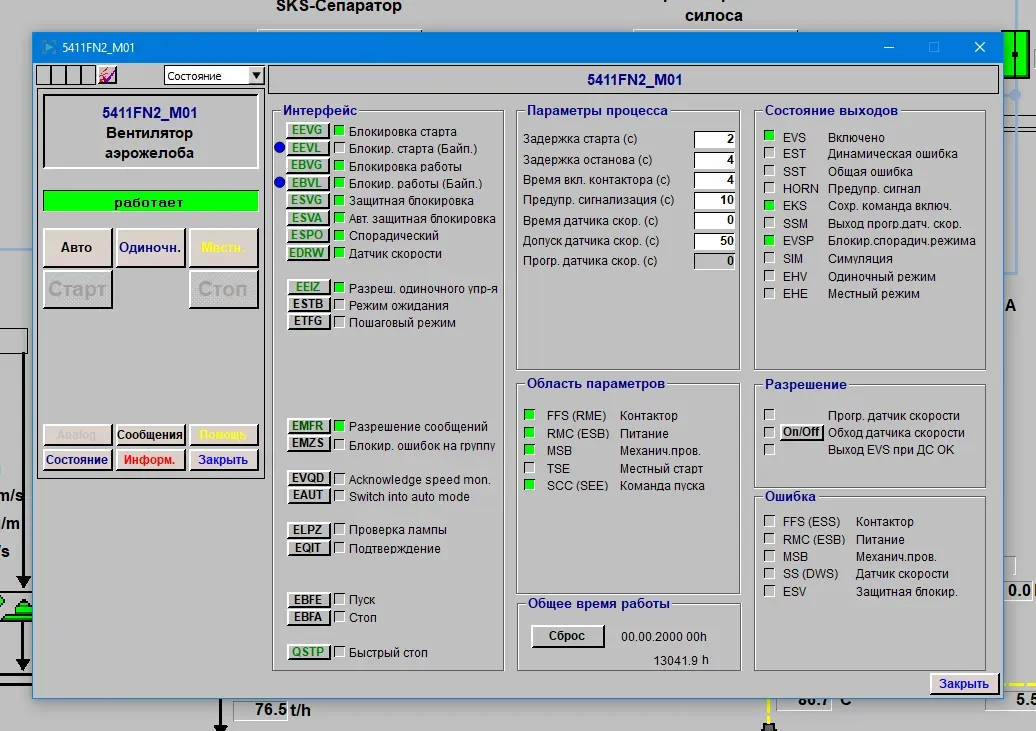Viewport: 1036px width, 731px height.
Task: Enable the Режим ожидания checkbox
Action: tap(340, 305)
